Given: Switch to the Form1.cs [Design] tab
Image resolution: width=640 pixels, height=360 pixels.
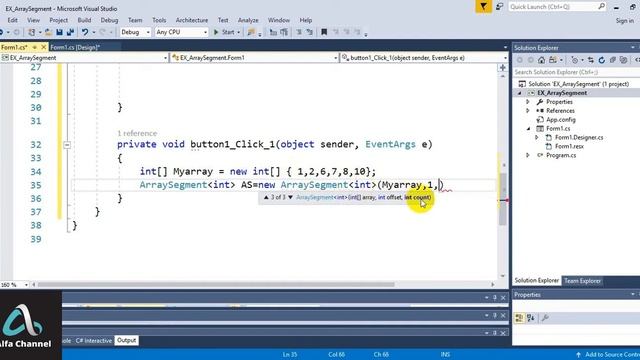Looking at the screenshot, I should tap(75, 47).
